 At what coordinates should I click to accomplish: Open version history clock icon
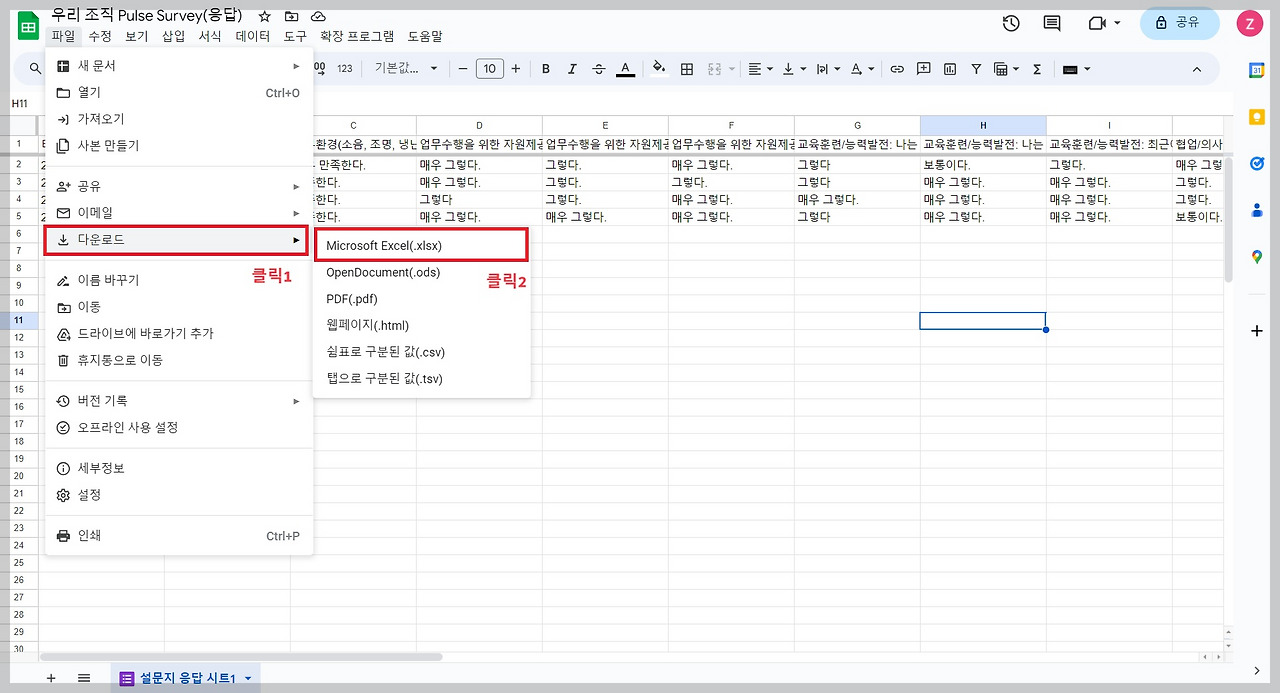pos(1011,23)
